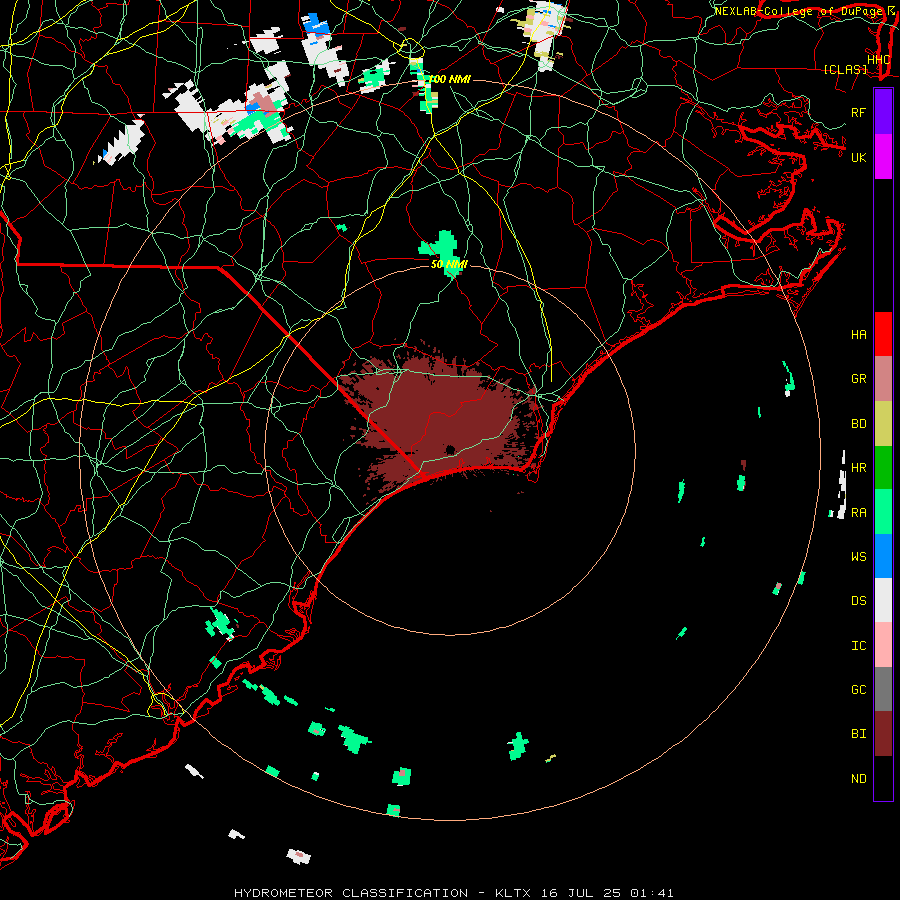Click the BI dark red swatch
900x900 pixels.
[x=883, y=734]
